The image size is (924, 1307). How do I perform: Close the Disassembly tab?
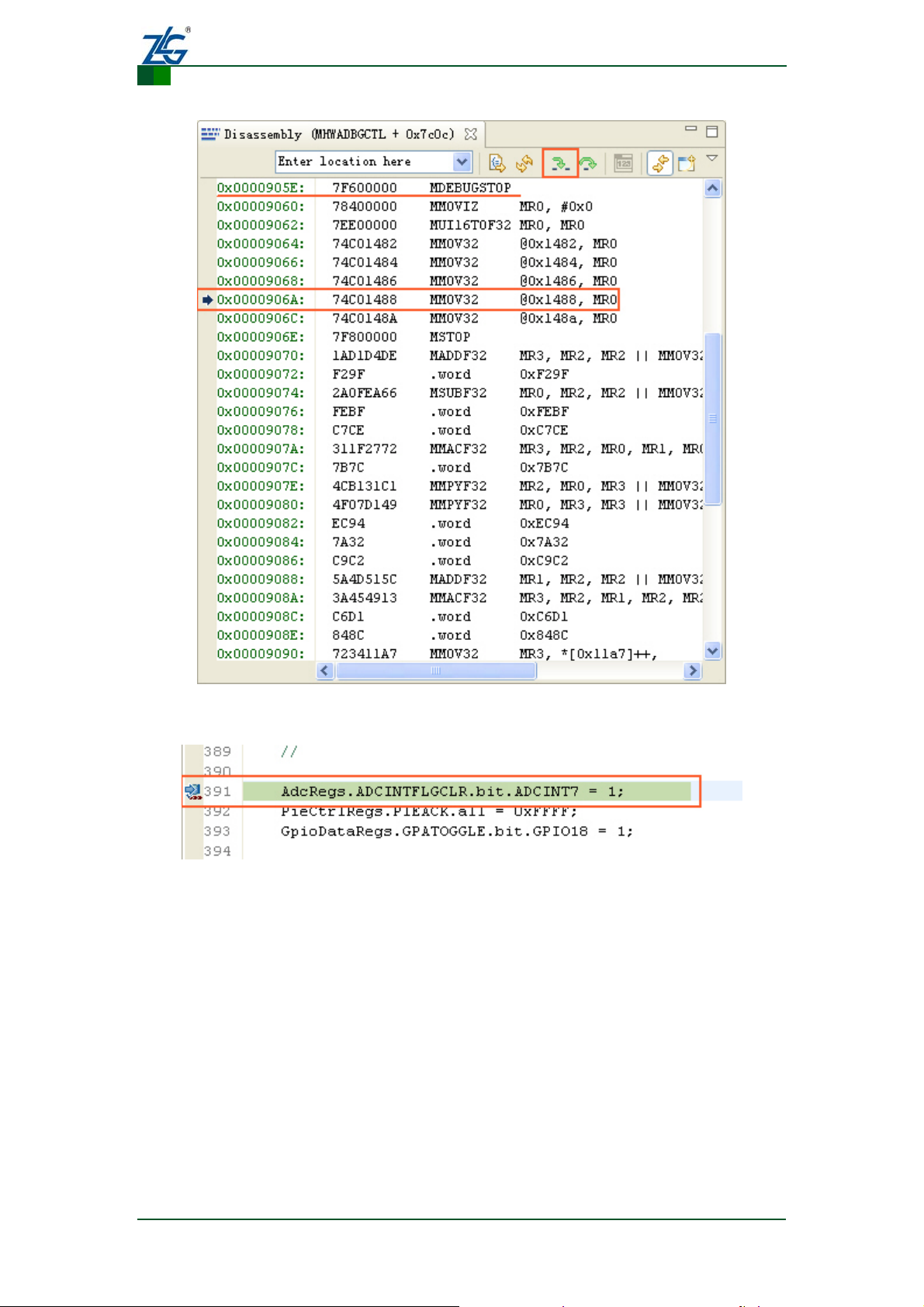click(470, 134)
